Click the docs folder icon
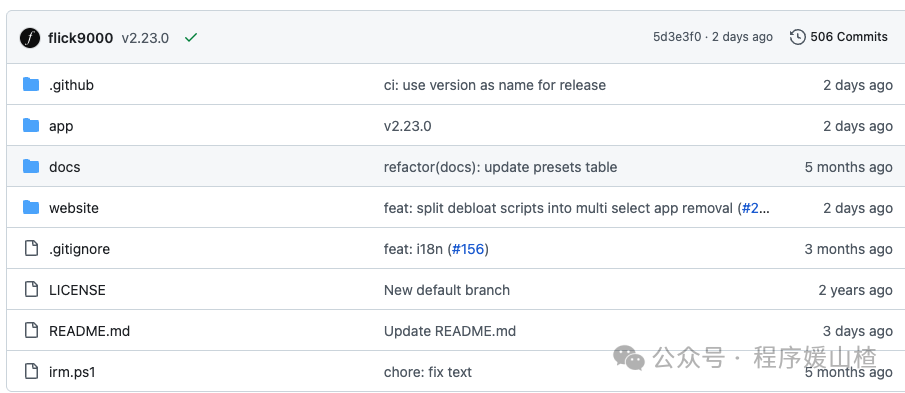This screenshot has width=905, height=393. click(x=31, y=166)
